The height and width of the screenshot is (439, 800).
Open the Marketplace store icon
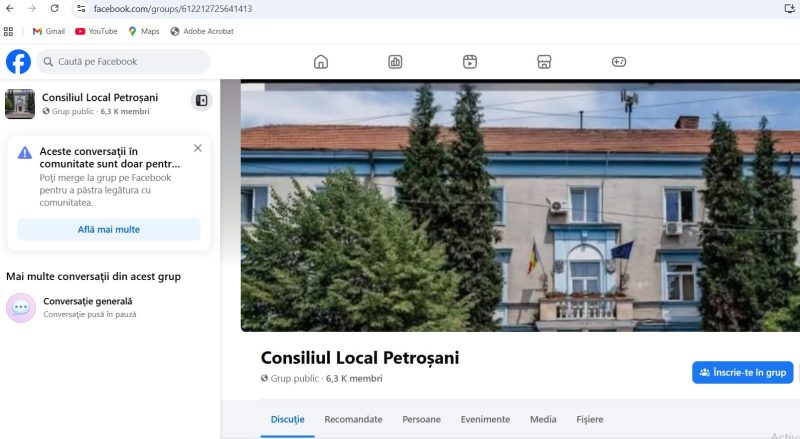[x=544, y=62]
